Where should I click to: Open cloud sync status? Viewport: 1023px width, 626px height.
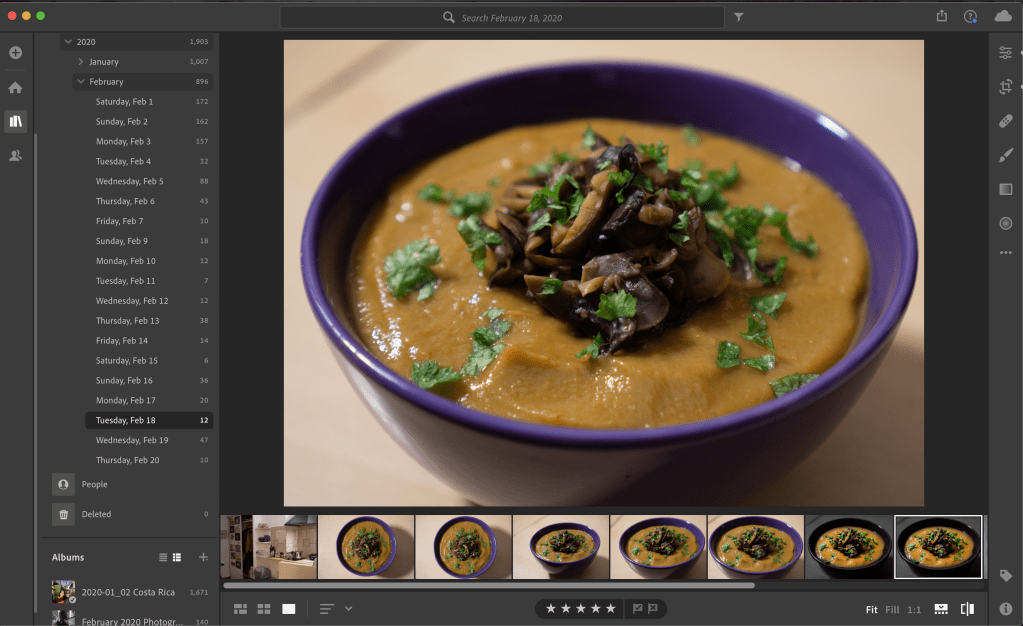(1003, 16)
